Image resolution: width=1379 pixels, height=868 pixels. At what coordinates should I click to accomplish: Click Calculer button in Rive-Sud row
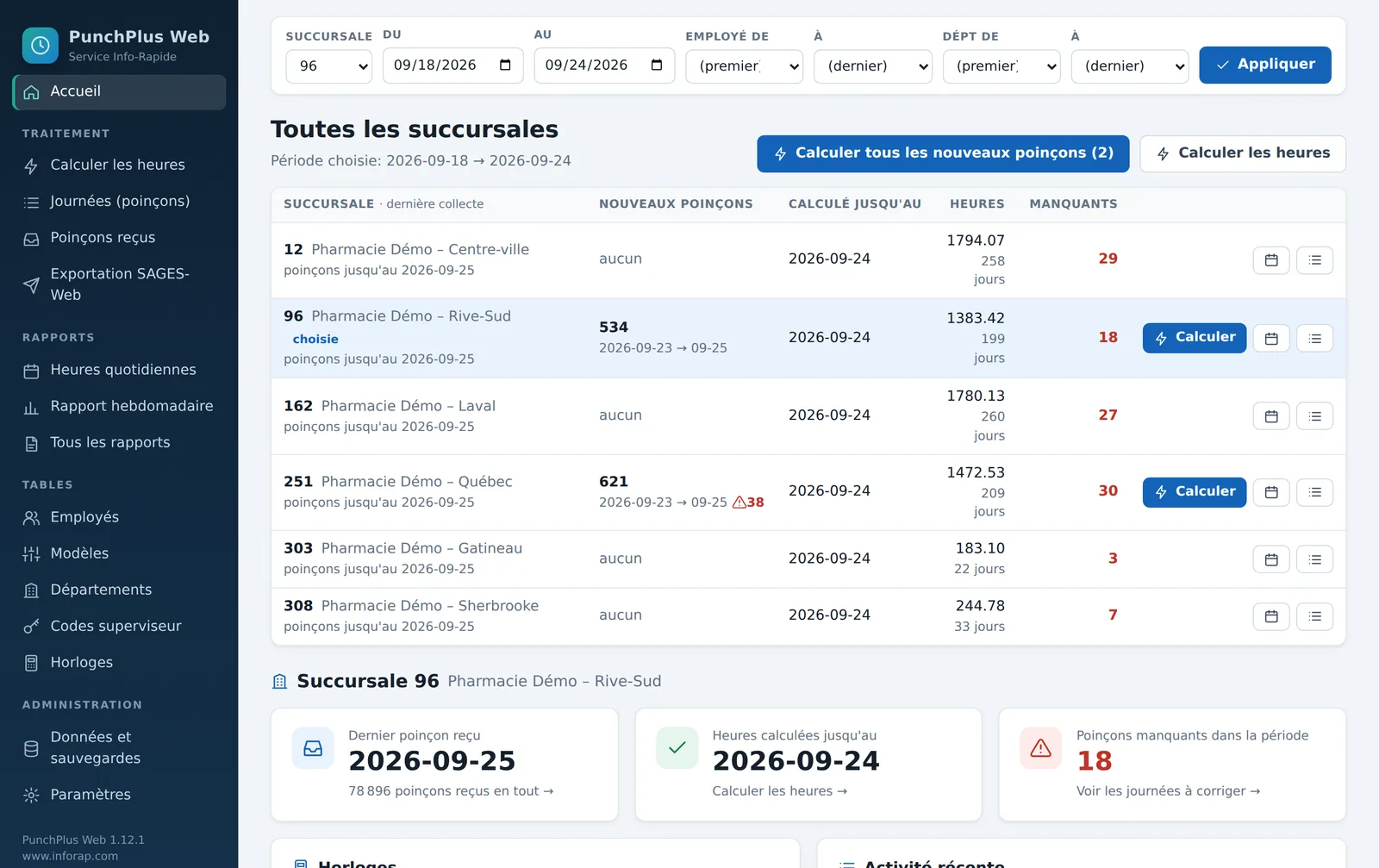[x=1194, y=338]
